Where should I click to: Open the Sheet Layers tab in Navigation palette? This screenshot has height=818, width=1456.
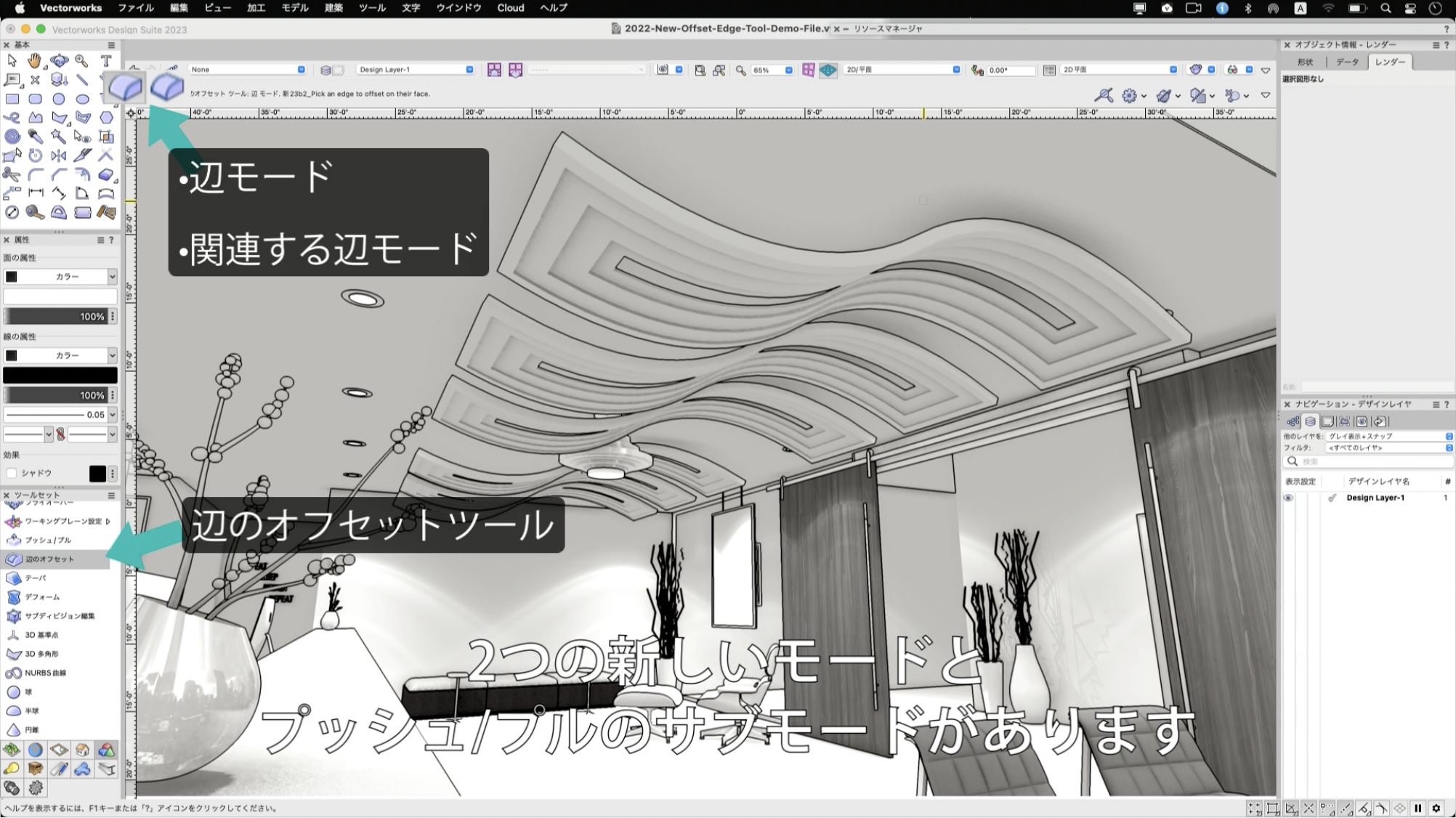pos(1327,421)
